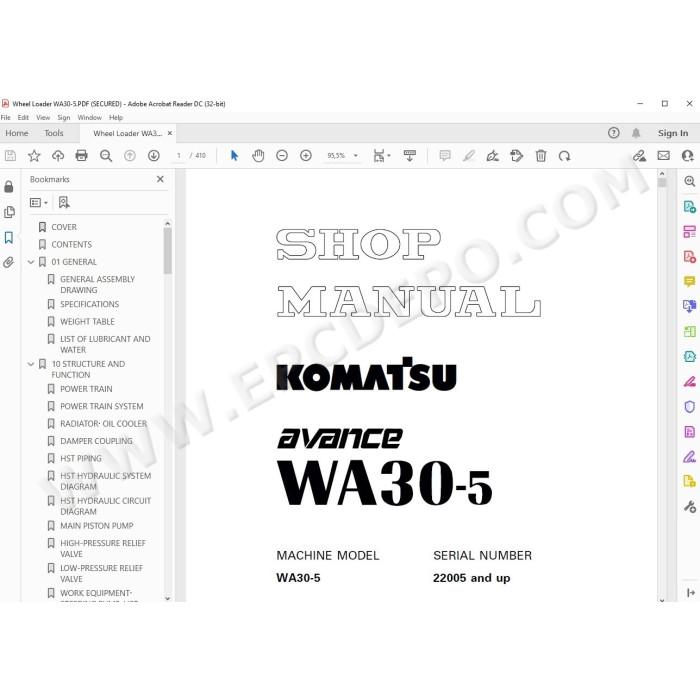700x700 pixels.
Task: Click the security lock icon in sidebar
Action: 9,187
